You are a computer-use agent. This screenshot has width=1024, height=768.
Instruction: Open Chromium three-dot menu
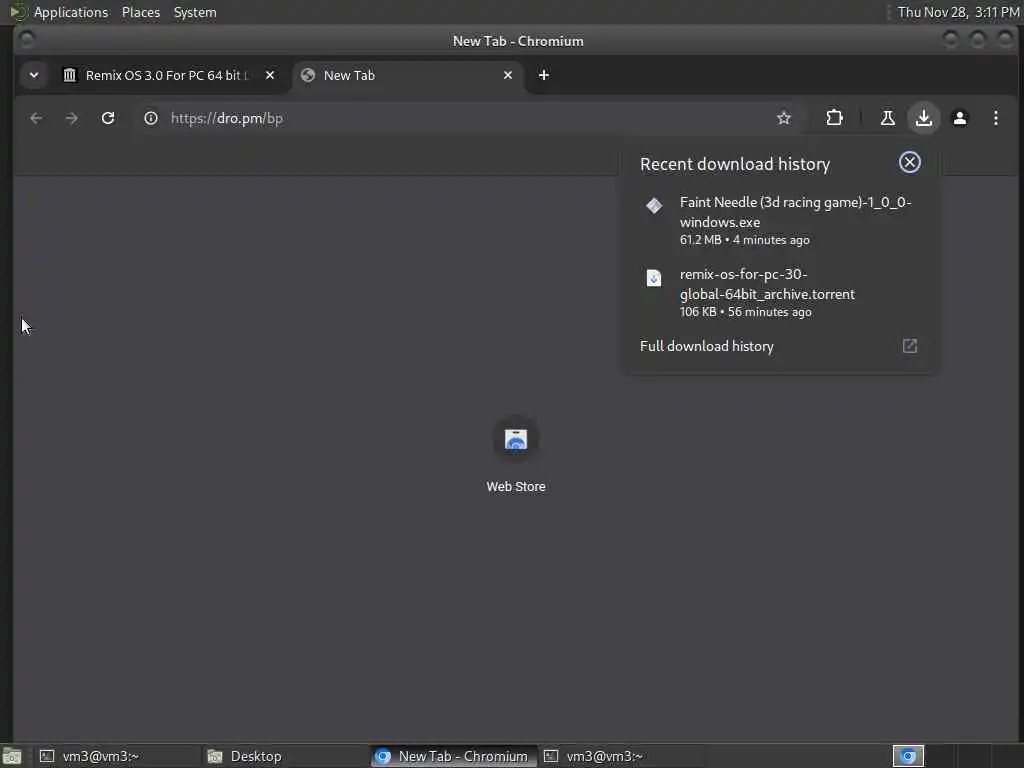995,118
